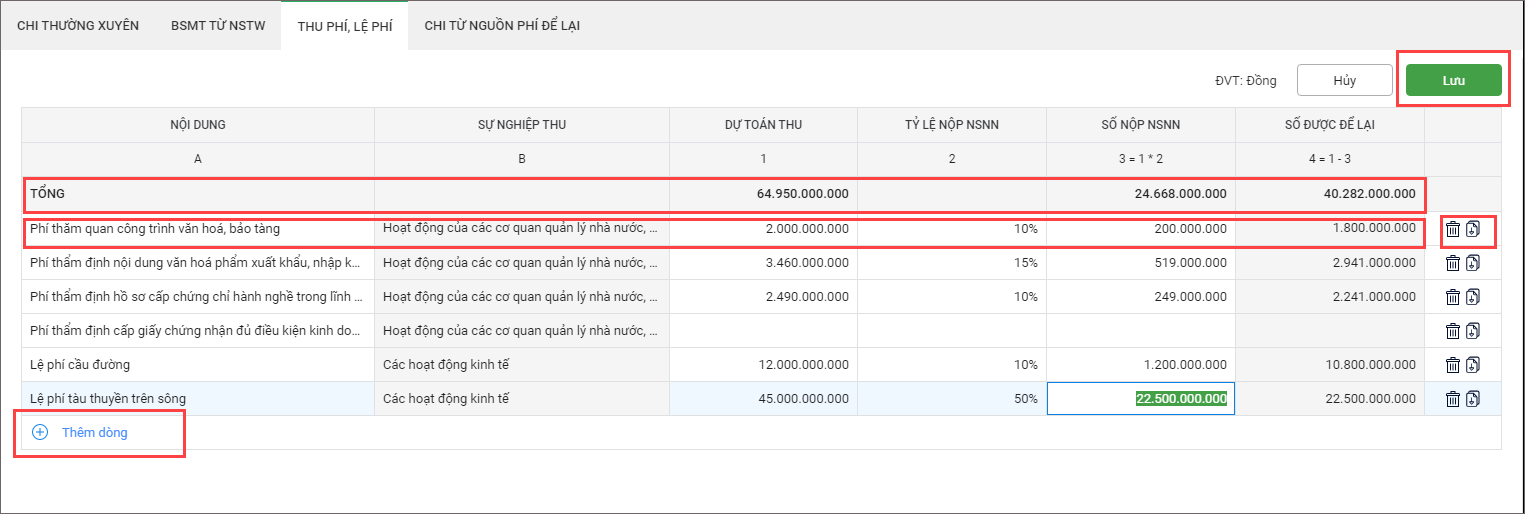Trash the Lệ phí tàu thuyền trên sông row

[x=1453, y=399]
